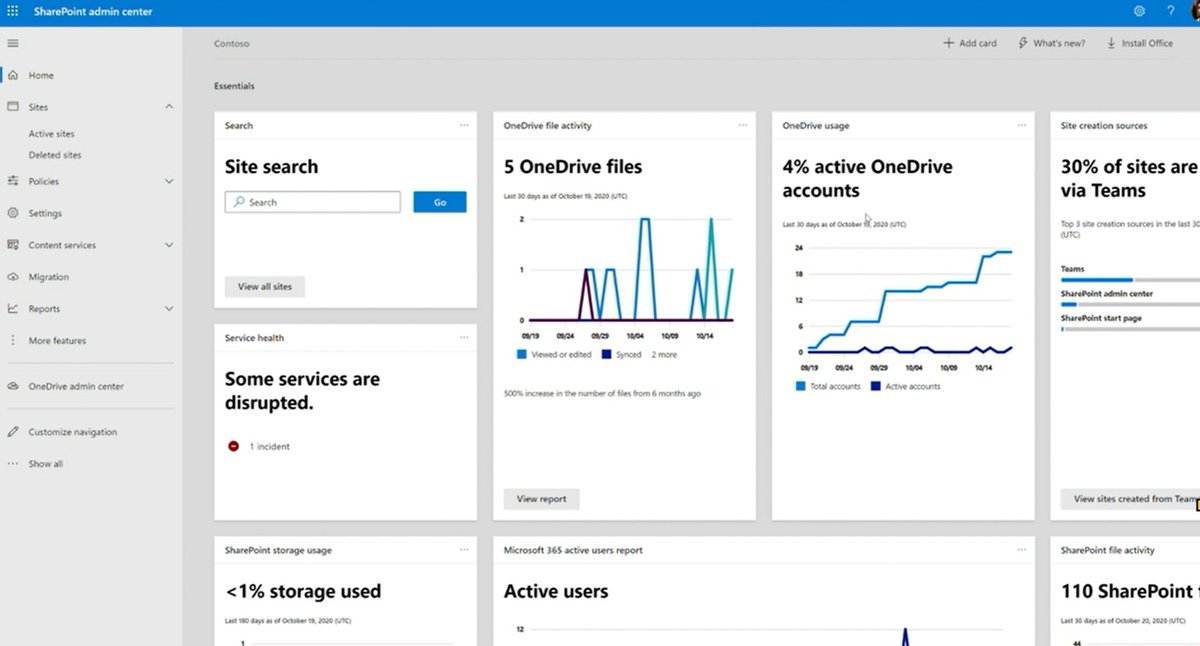Viewport: 1200px width, 646px height.
Task: Click the More features dots icon
Action: click(13, 341)
